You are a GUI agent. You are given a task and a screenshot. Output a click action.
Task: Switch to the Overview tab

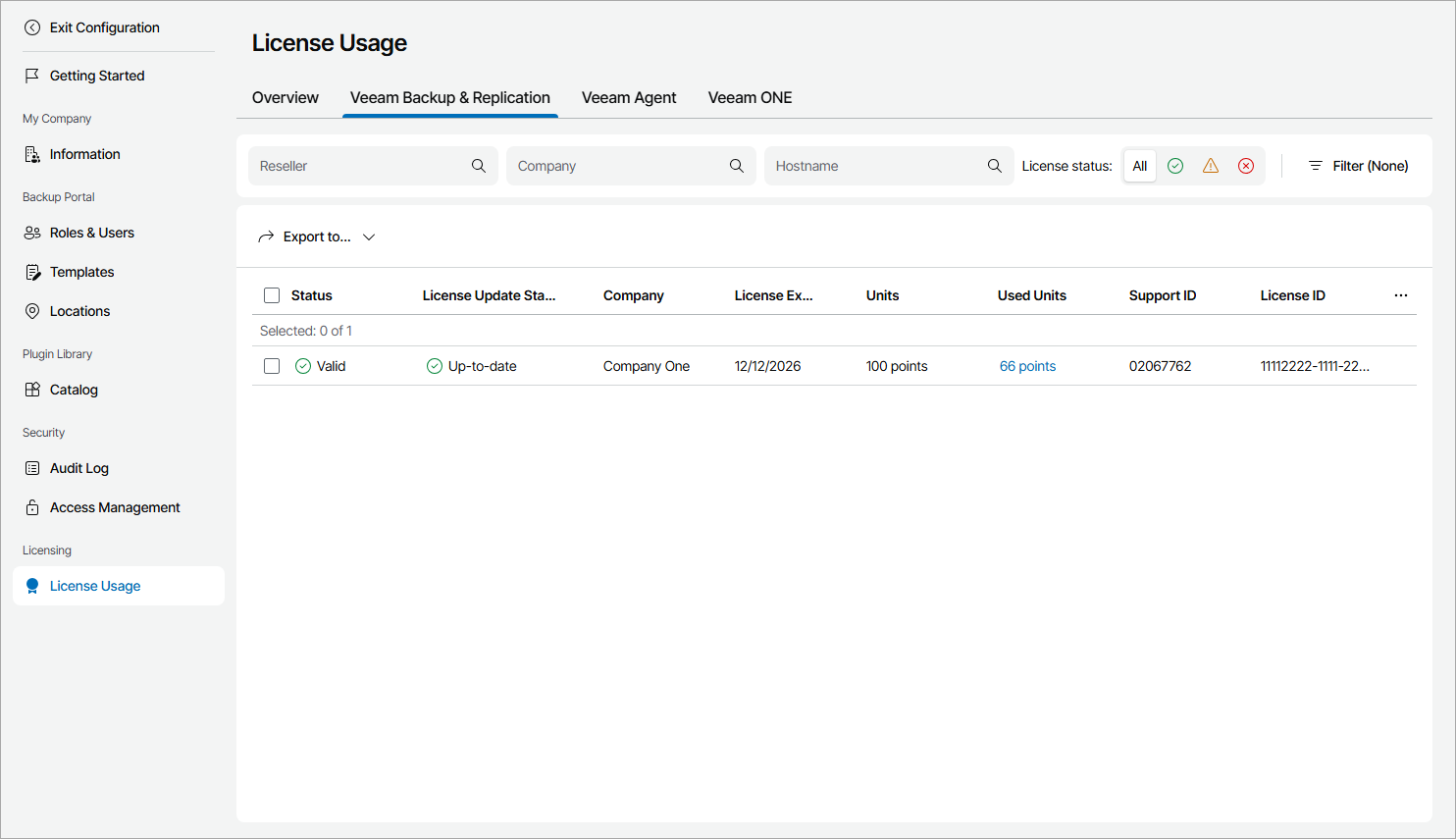[x=286, y=98]
